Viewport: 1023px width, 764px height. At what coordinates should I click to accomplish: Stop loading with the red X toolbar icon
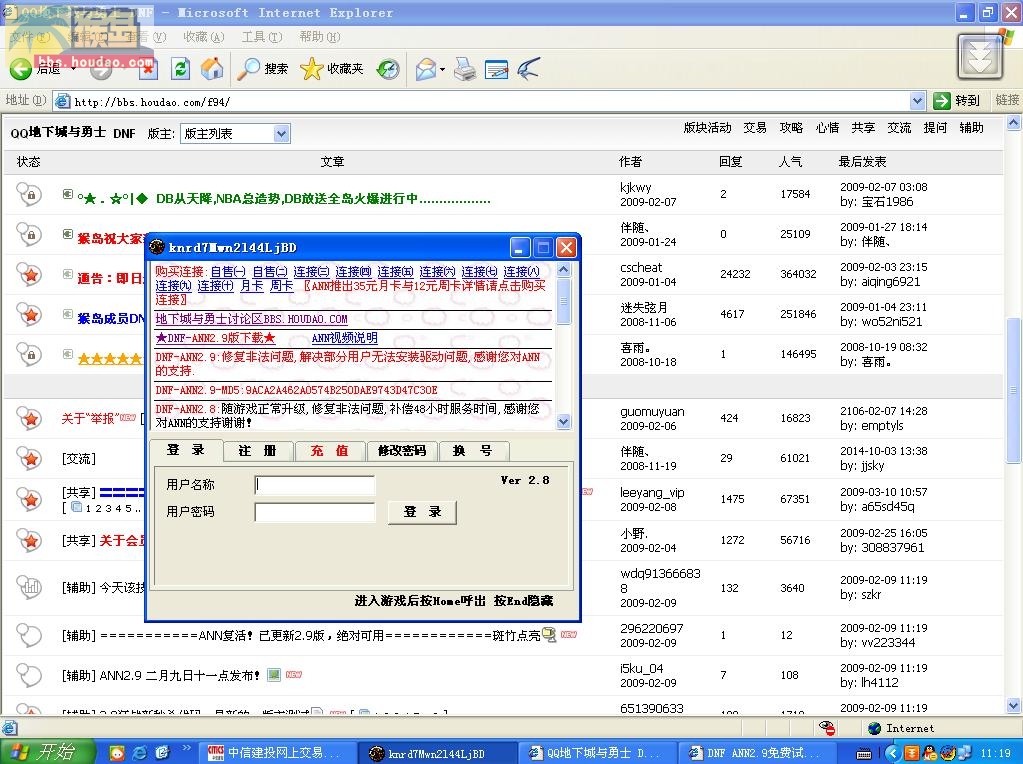pyautogui.click(x=148, y=69)
